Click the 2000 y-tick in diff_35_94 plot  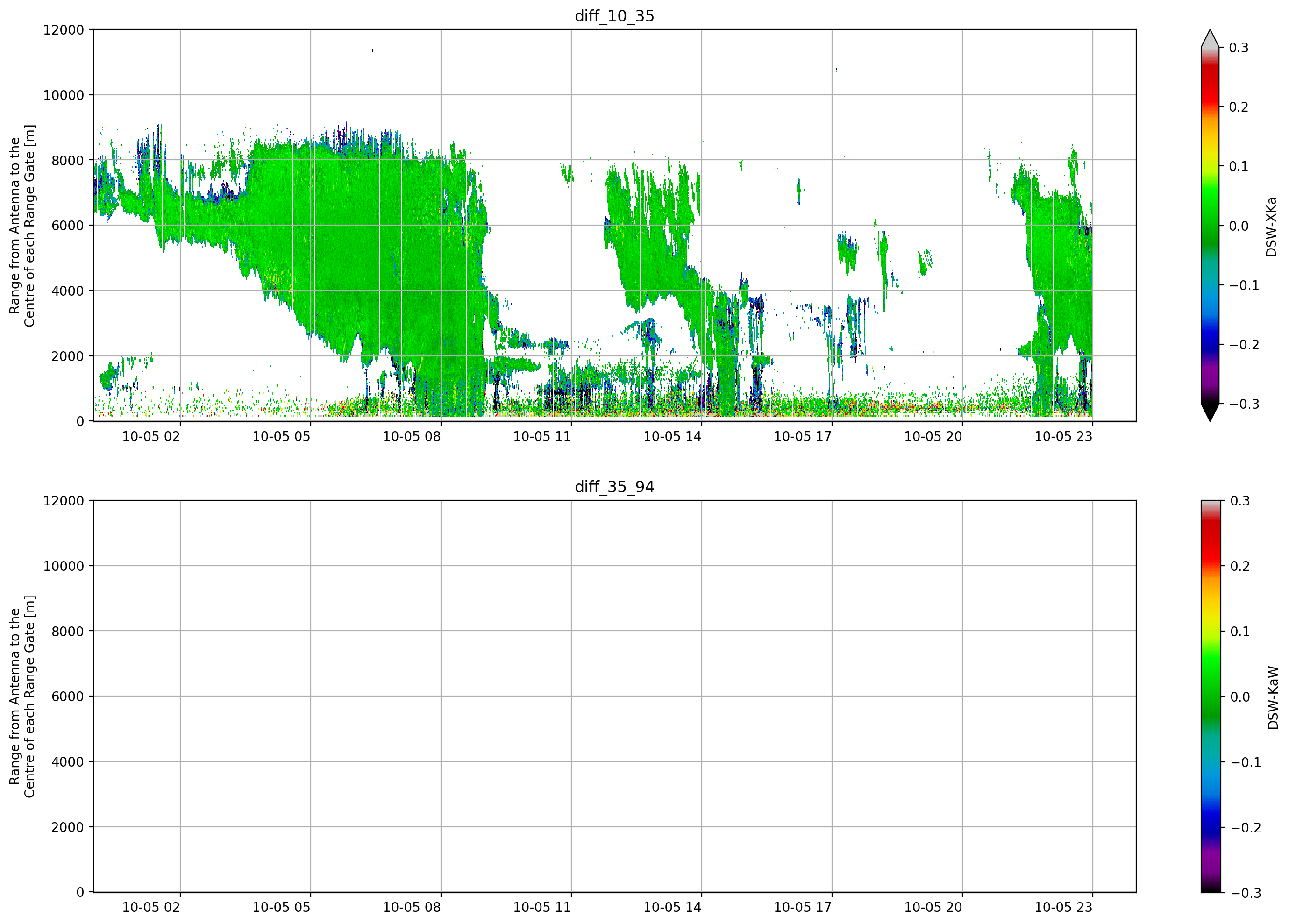68,827
